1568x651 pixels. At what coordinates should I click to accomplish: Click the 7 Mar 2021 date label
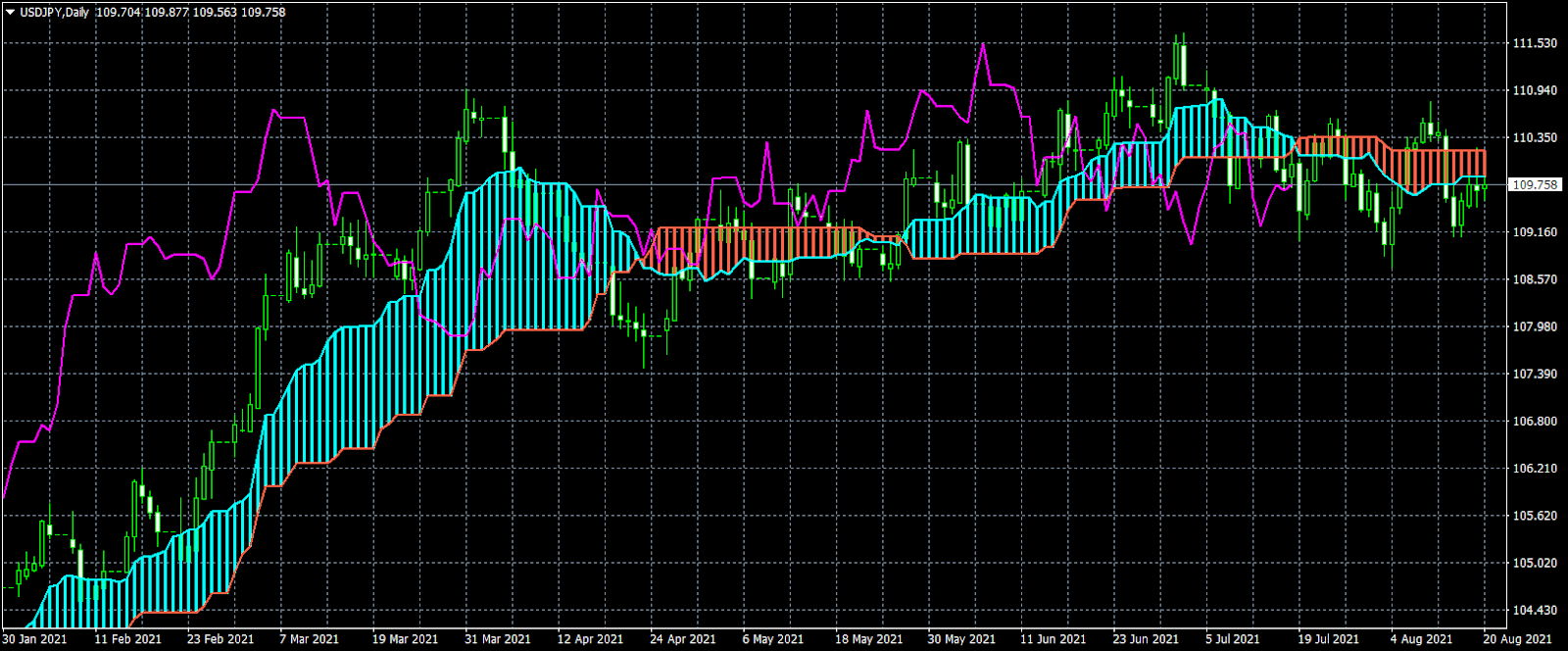[310, 639]
